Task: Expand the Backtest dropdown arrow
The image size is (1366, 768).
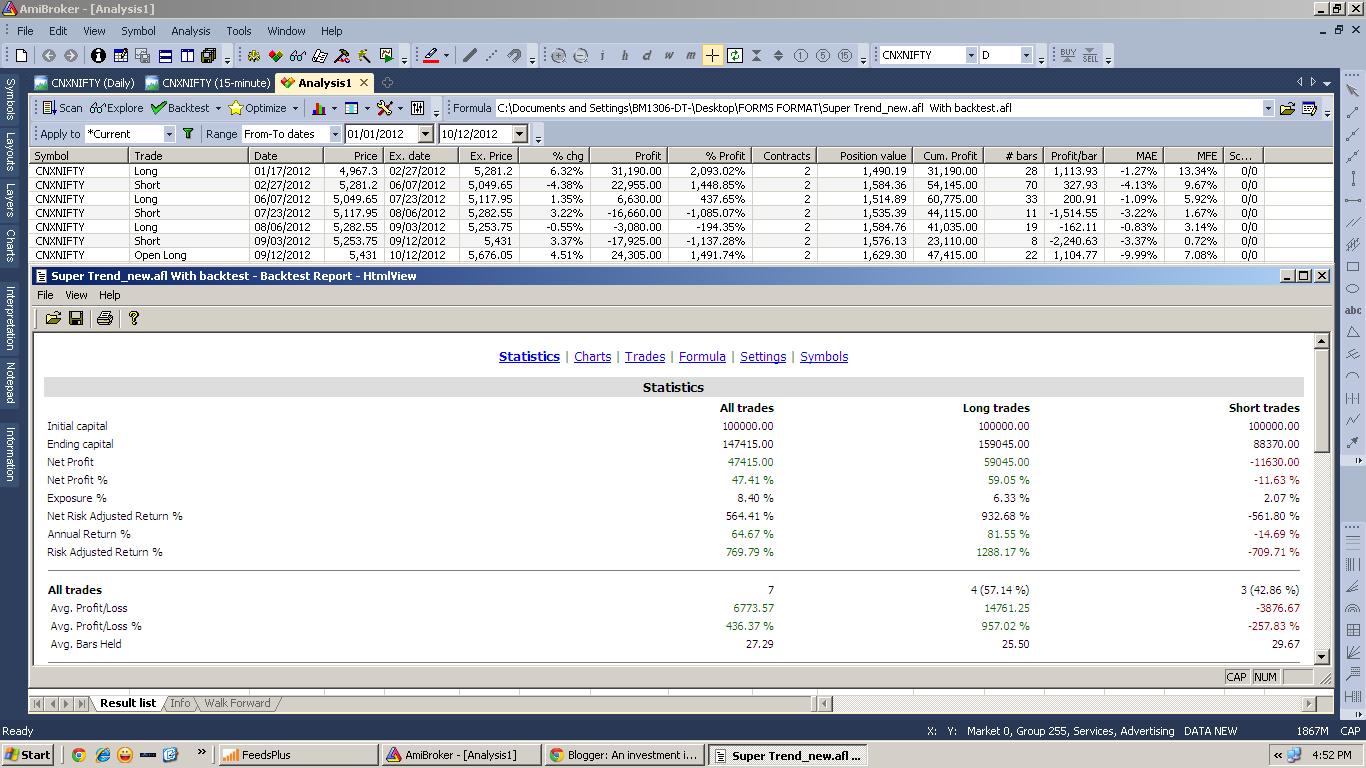Action: pos(218,108)
